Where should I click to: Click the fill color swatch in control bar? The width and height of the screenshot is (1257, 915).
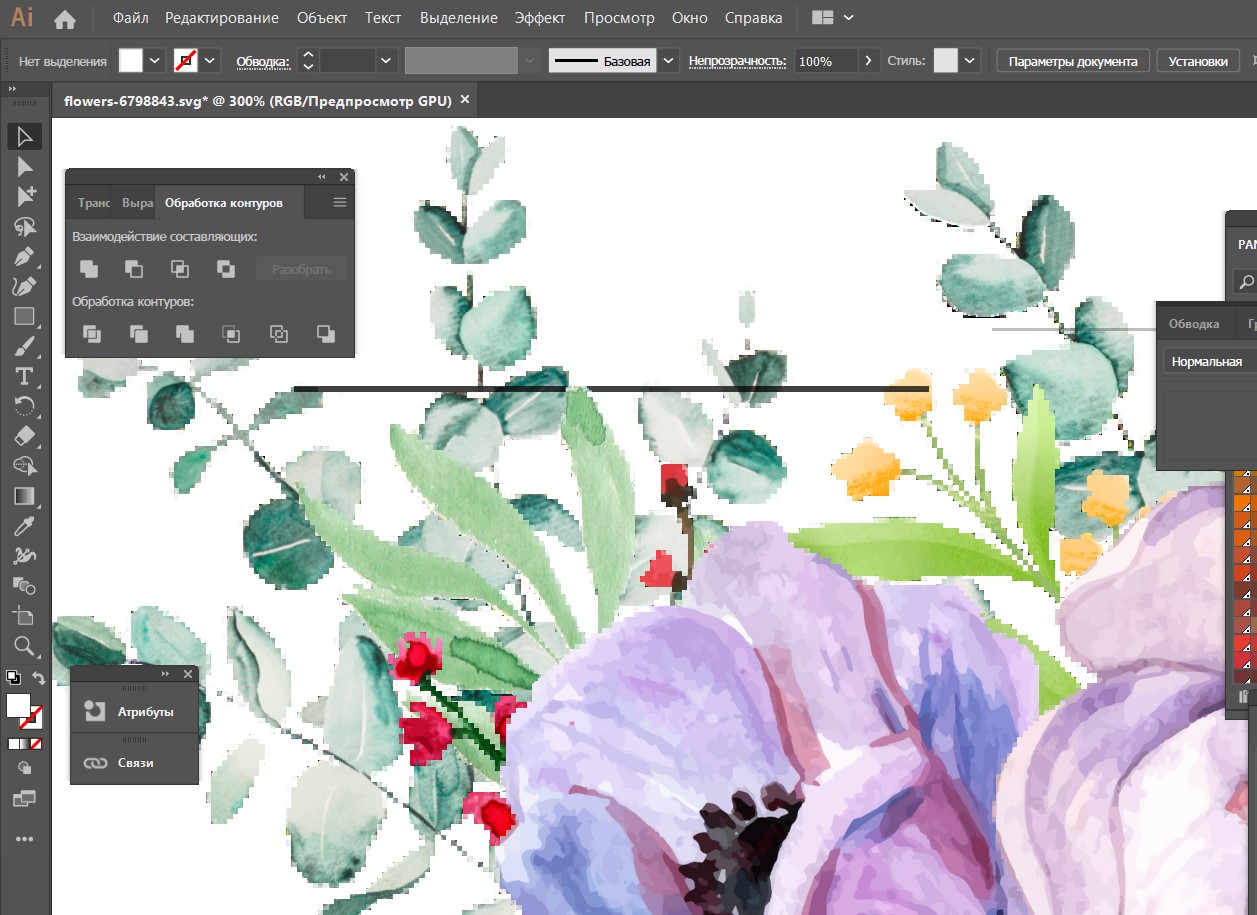coord(131,61)
